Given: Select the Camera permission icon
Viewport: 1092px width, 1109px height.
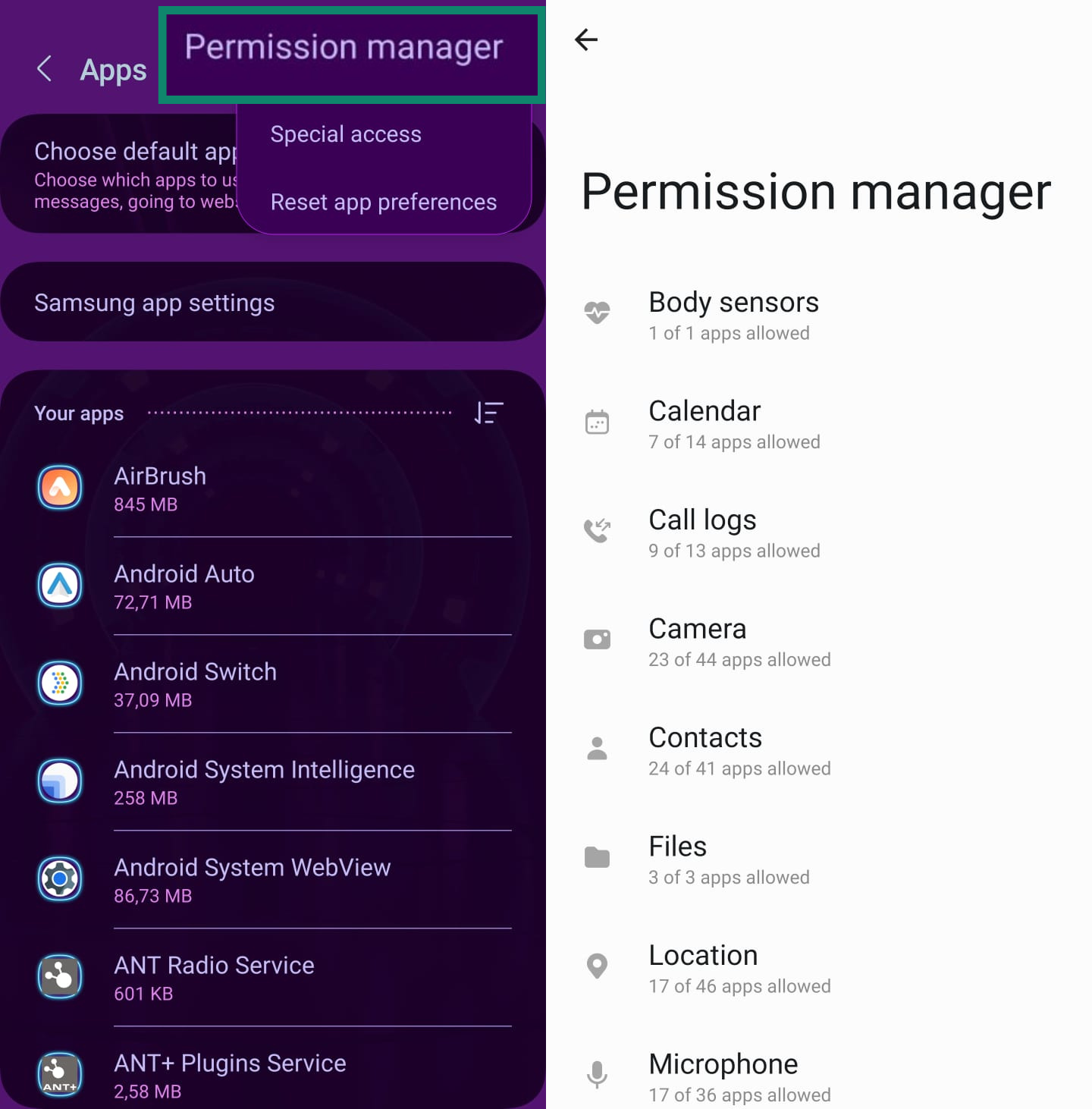Looking at the screenshot, I should point(597,639).
